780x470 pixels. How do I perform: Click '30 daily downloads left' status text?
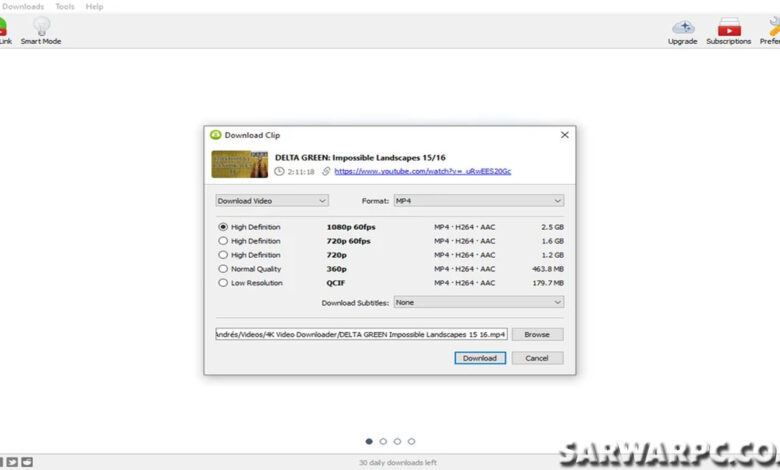click(x=398, y=463)
